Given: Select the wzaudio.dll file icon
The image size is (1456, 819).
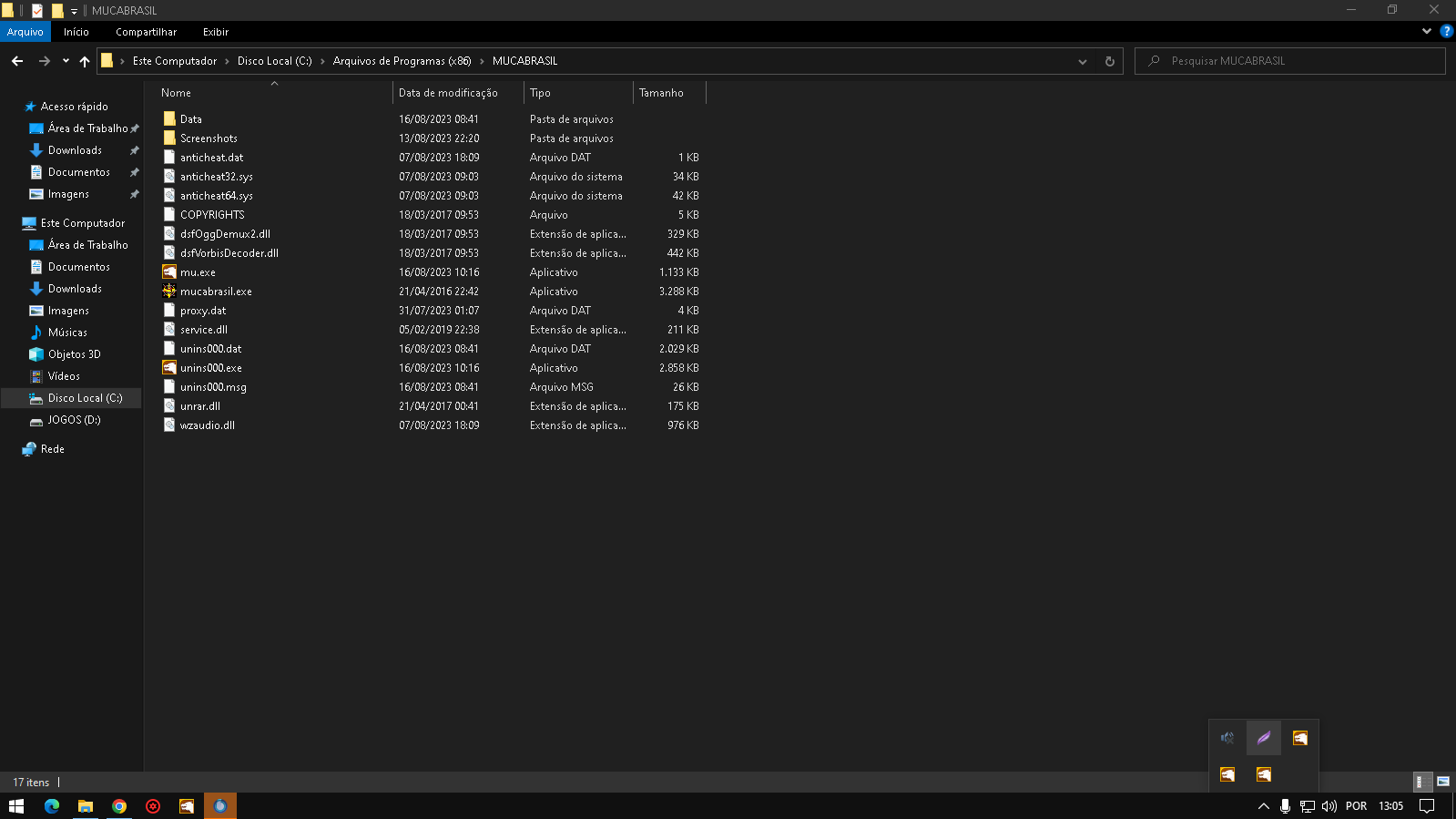Looking at the screenshot, I should click(169, 425).
